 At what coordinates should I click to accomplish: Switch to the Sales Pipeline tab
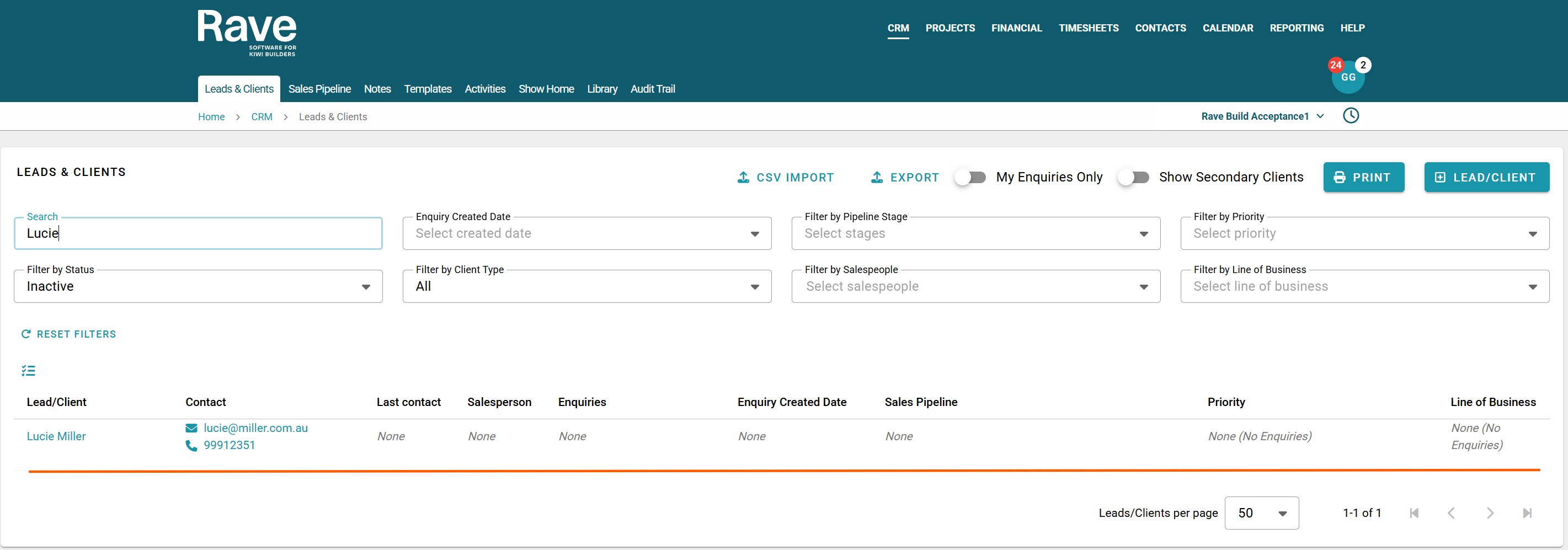tap(319, 89)
